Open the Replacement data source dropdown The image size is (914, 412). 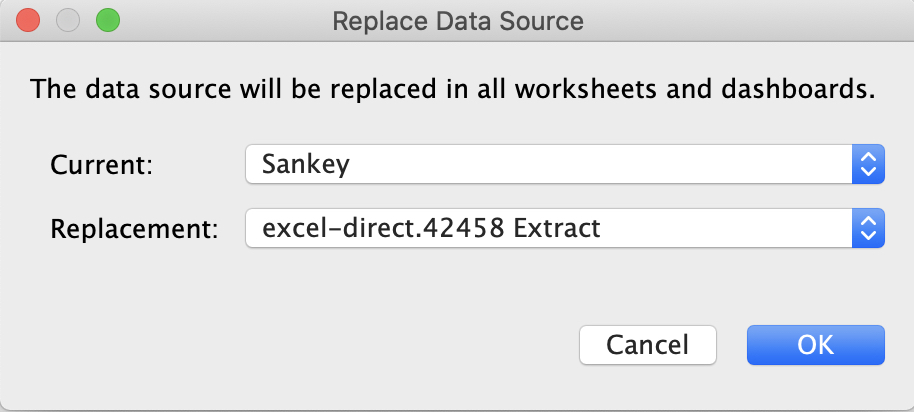[x=565, y=228]
